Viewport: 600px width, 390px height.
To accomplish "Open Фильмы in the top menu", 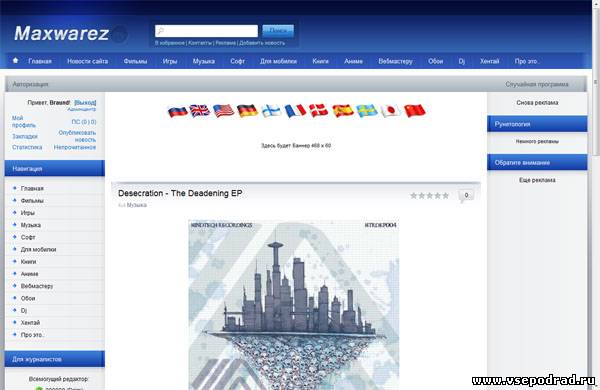I will (x=135, y=61).
